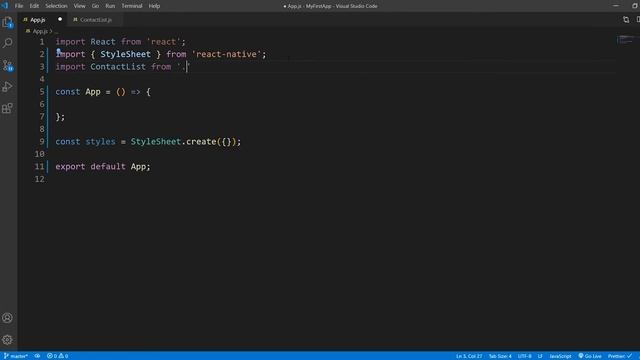640x360 pixels.
Task: Open the Source Control view
Action: [x=8, y=65]
